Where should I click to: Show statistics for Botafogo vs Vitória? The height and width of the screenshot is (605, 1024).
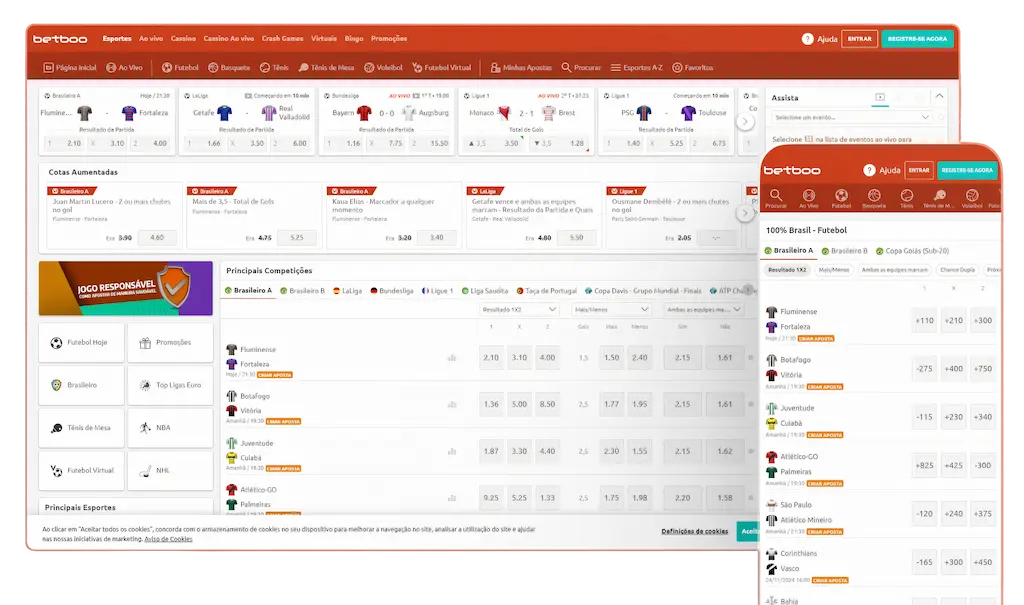click(x=451, y=404)
